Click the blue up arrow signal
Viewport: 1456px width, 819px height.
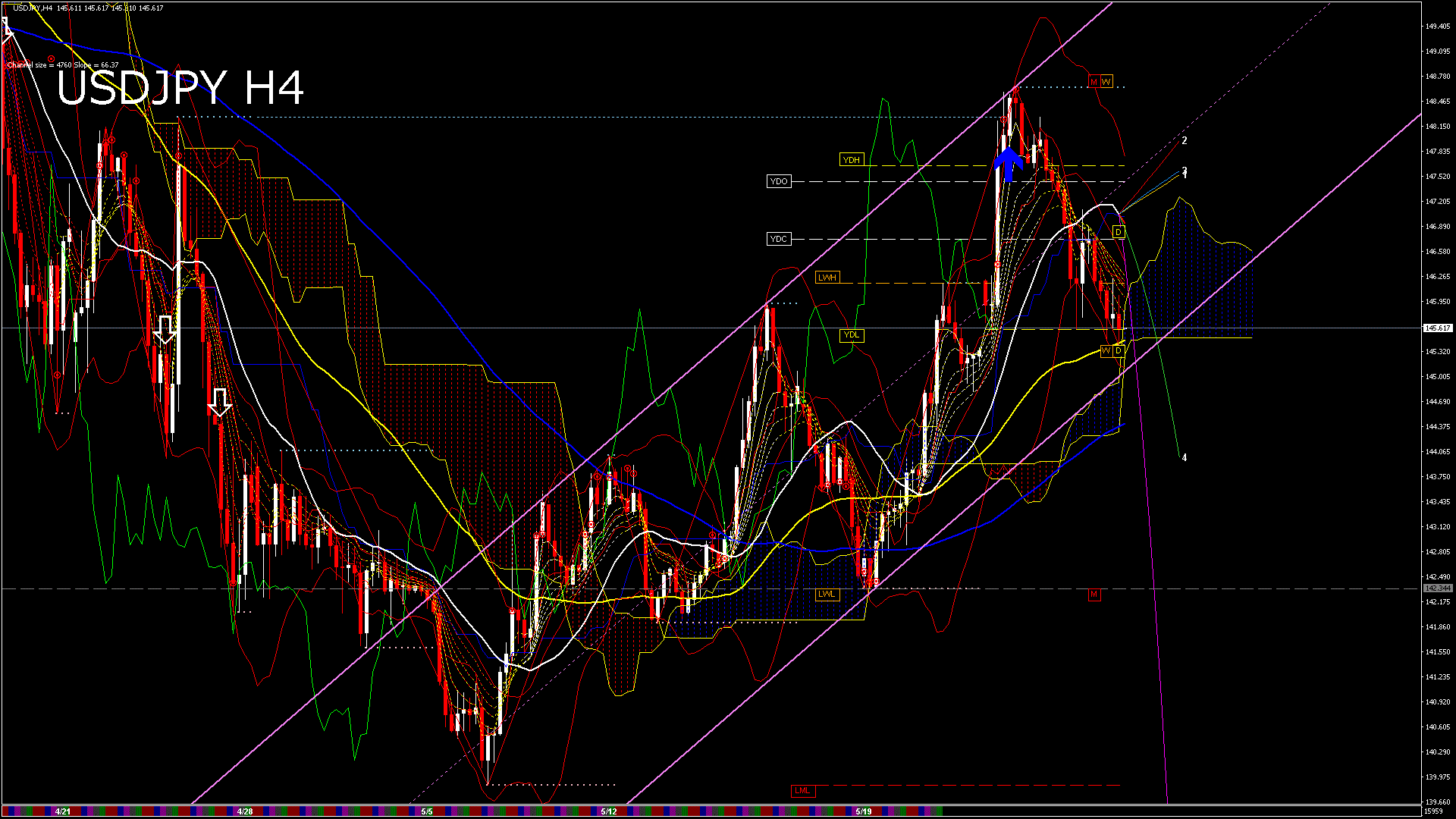(1009, 164)
